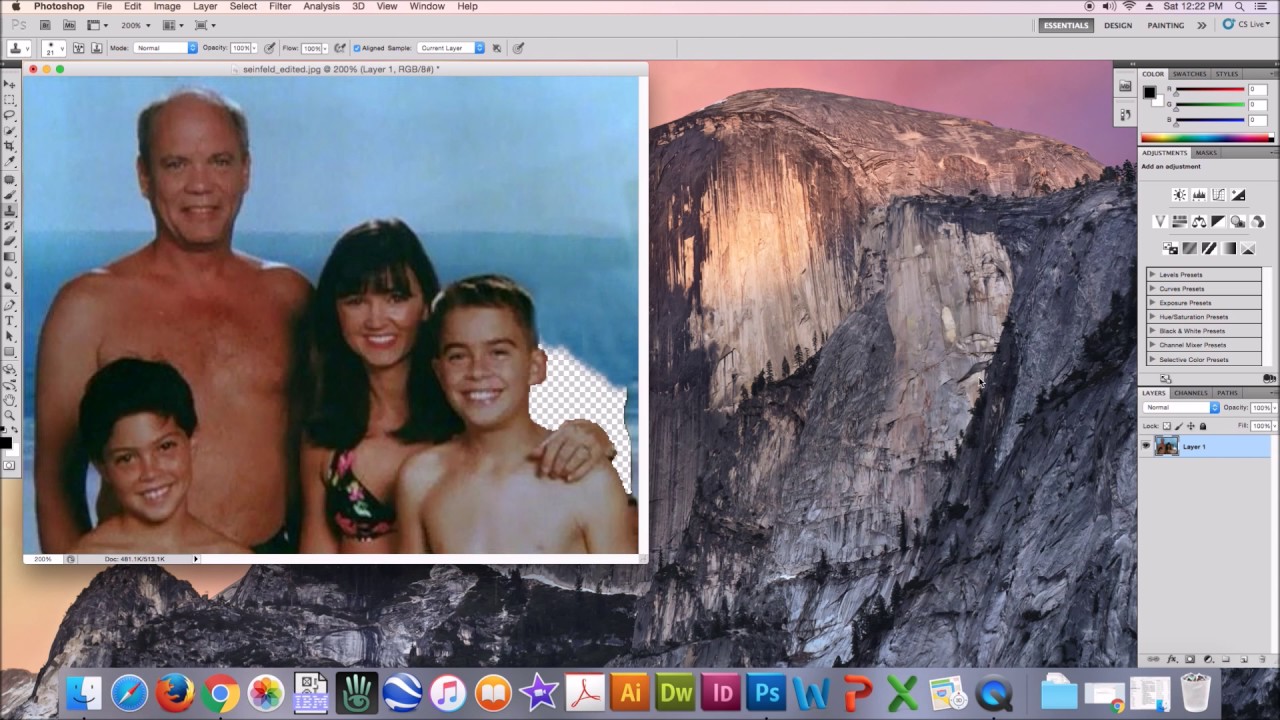Open the Mode Normal dropdown in options bar
Viewport: 1280px width, 720px height.
165,48
